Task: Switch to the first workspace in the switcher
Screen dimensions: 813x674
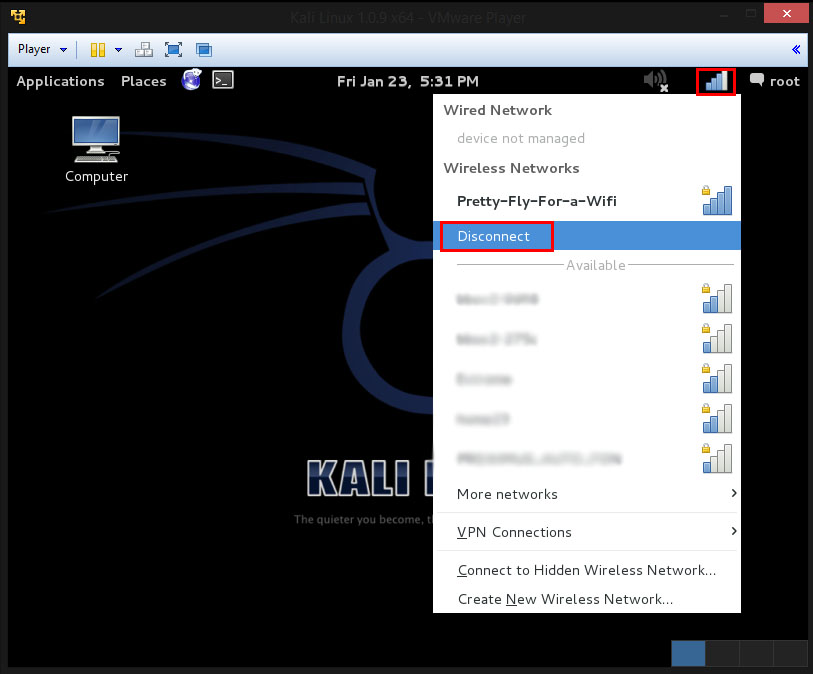Action: tap(688, 653)
